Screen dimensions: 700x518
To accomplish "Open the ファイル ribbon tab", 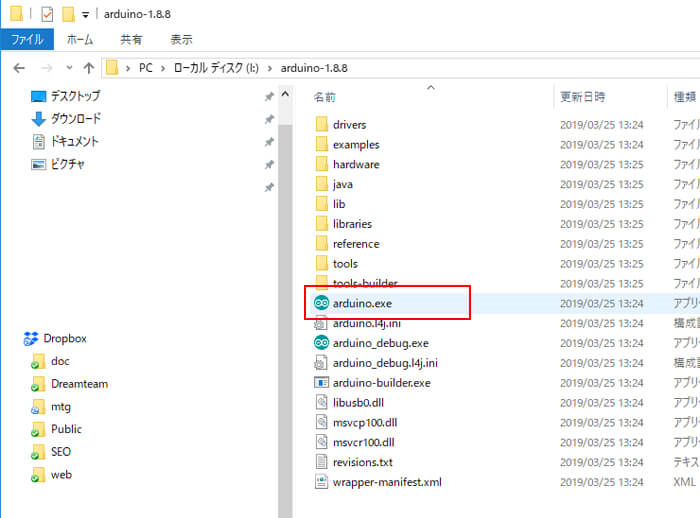I will click(27, 39).
